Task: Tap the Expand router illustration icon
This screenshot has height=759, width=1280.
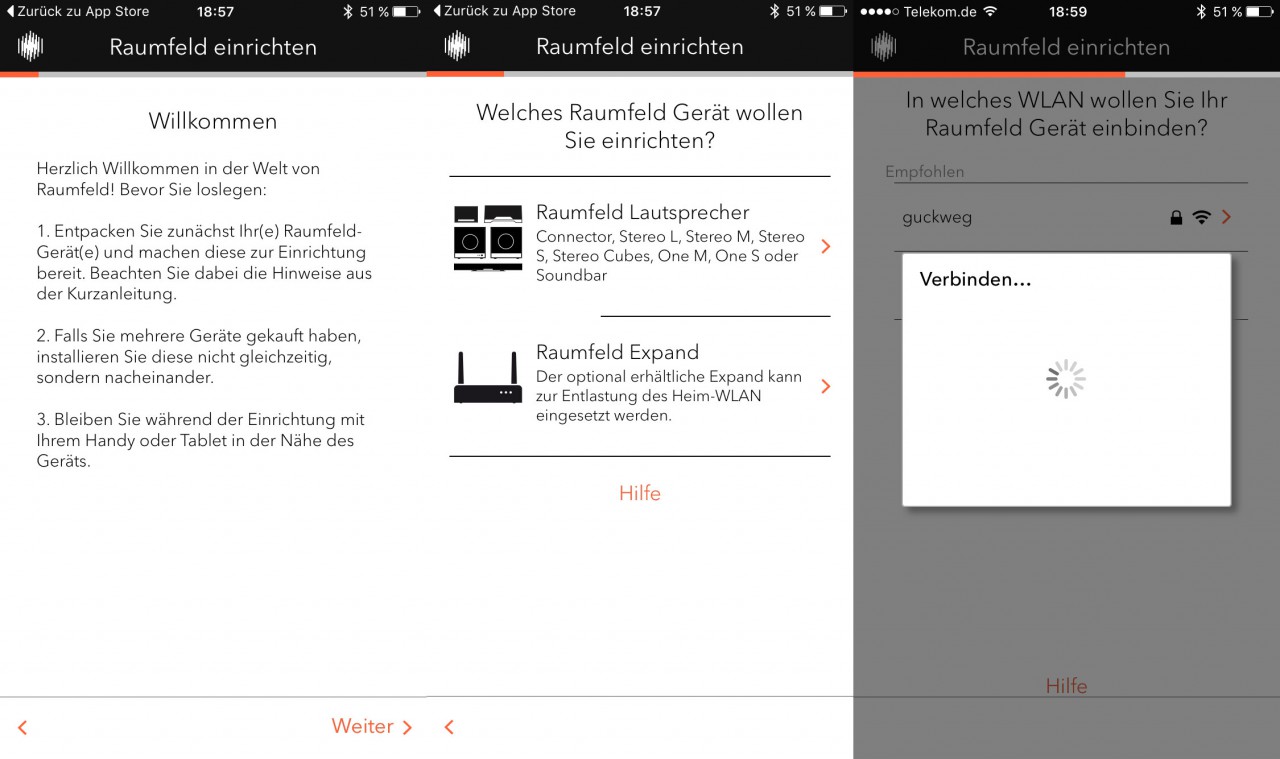Action: [x=488, y=377]
